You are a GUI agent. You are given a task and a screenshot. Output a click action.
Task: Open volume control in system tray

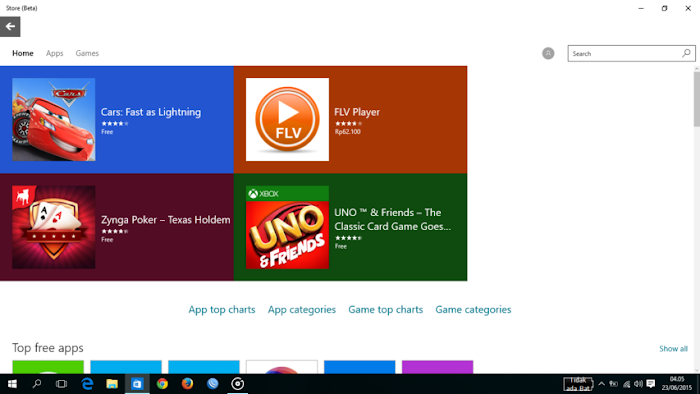(x=638, y=384)
